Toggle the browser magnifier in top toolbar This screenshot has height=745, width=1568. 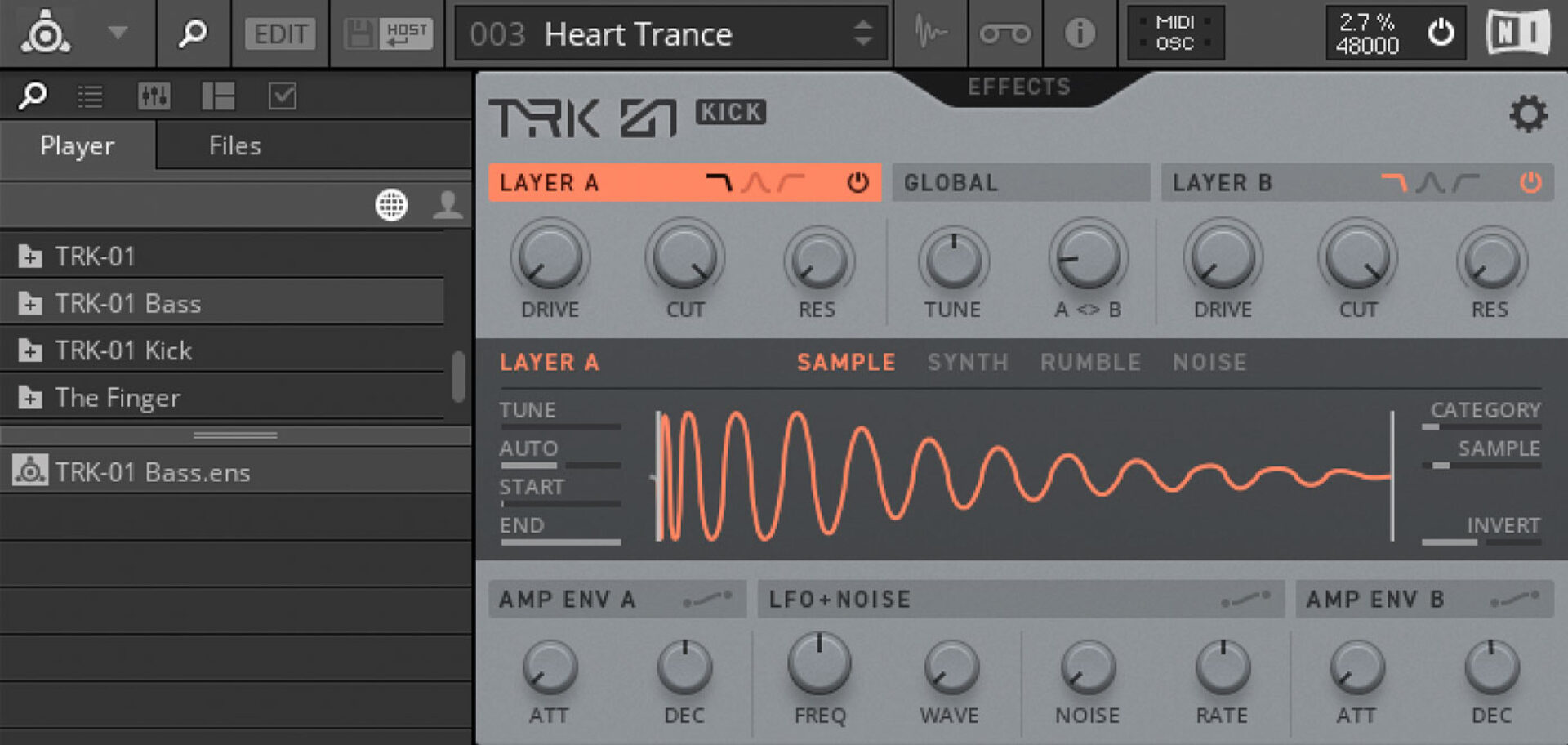(193, 33)
